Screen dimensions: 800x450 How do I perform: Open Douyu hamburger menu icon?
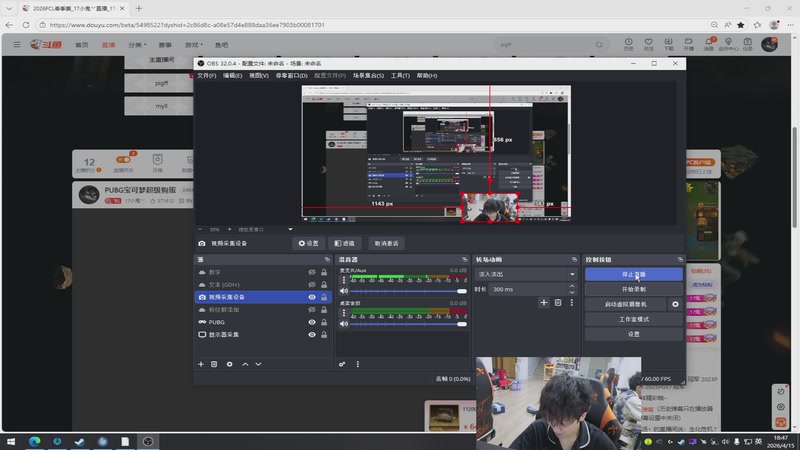[x=17, y=44]
